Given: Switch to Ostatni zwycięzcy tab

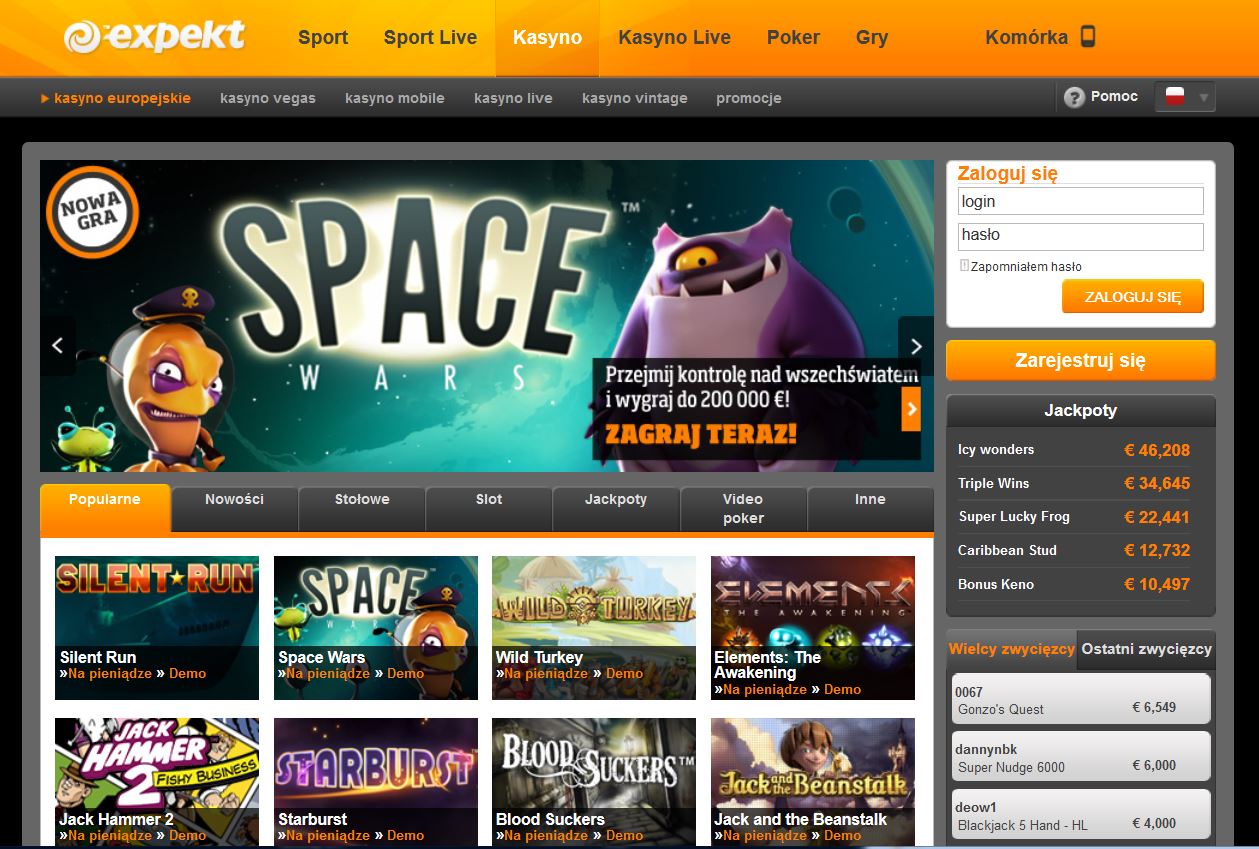Looking at the screenshot, I should (x=1147, y=649).
